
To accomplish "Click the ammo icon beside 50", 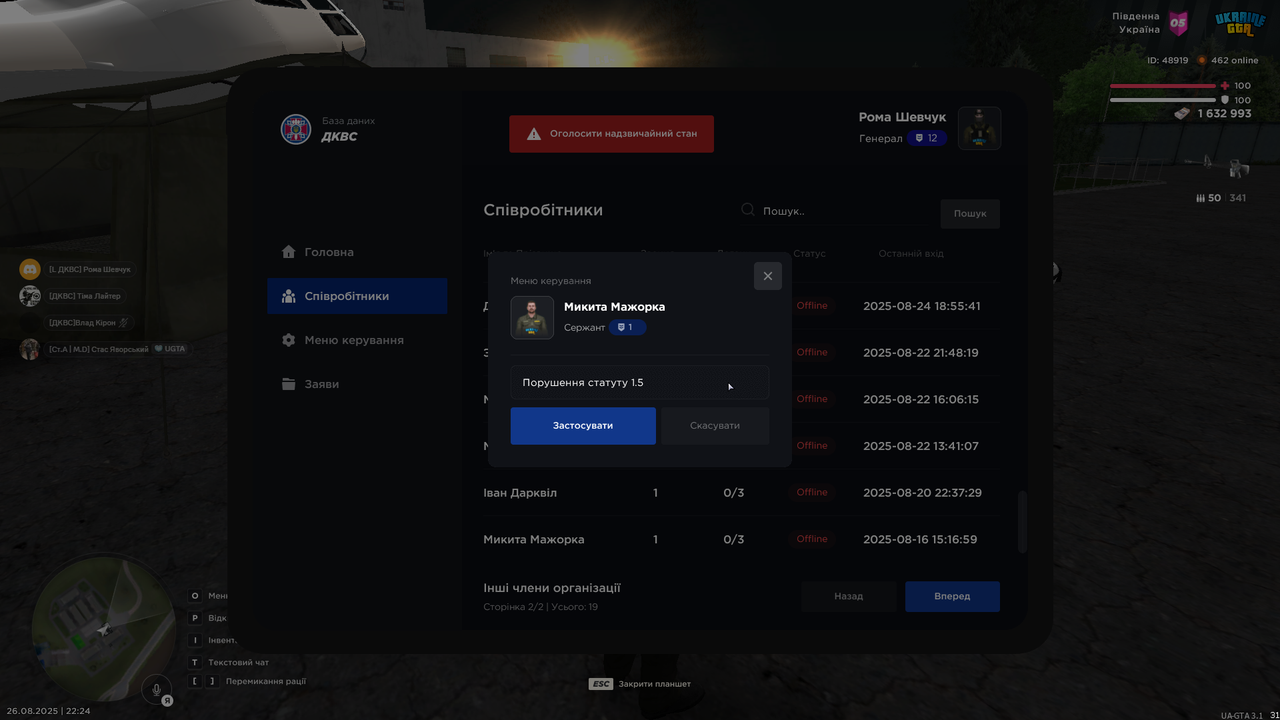I will point(1200,198).
